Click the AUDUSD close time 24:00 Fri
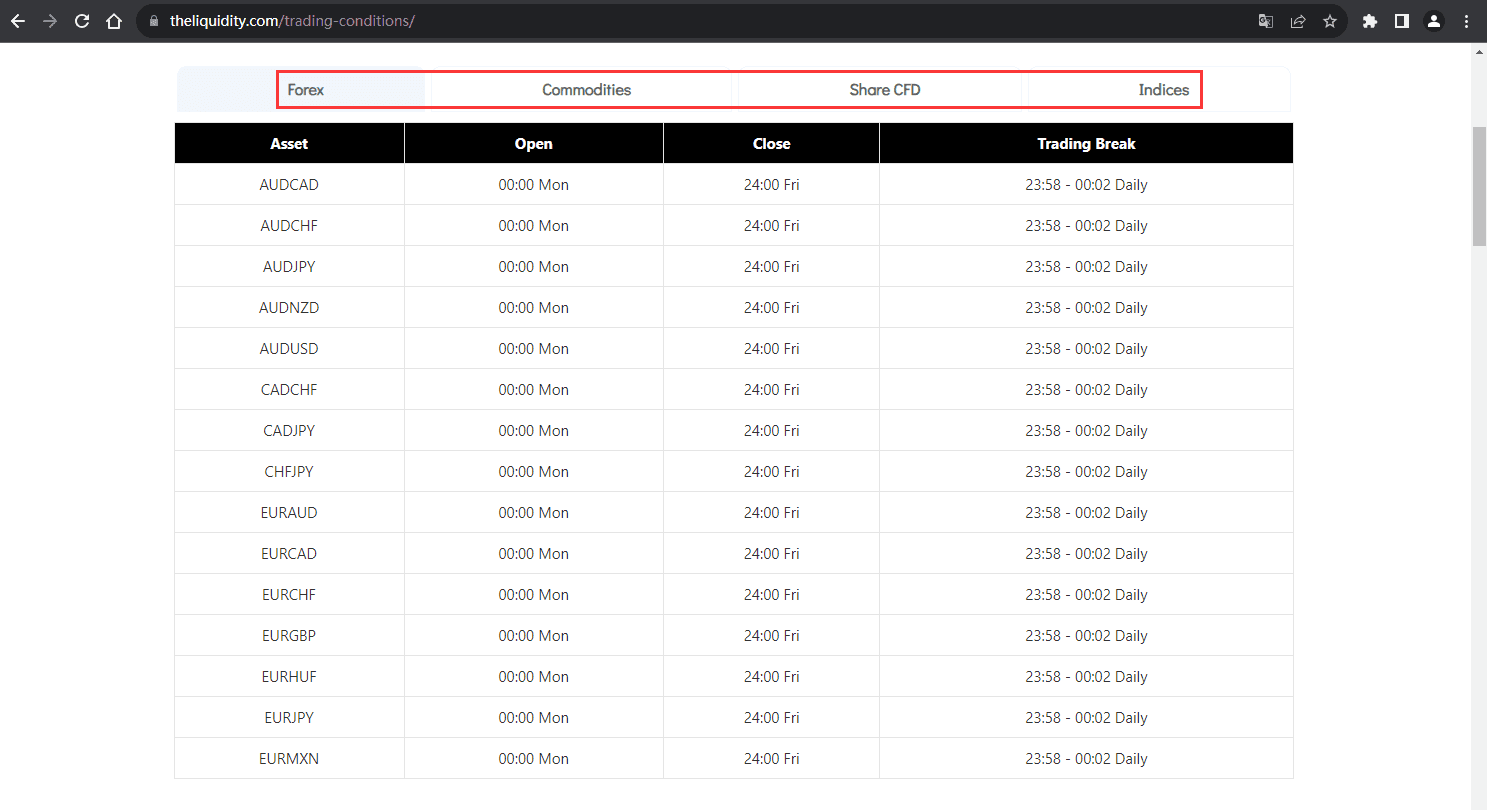Screen dimensions: 1487x810 point(771,349)
